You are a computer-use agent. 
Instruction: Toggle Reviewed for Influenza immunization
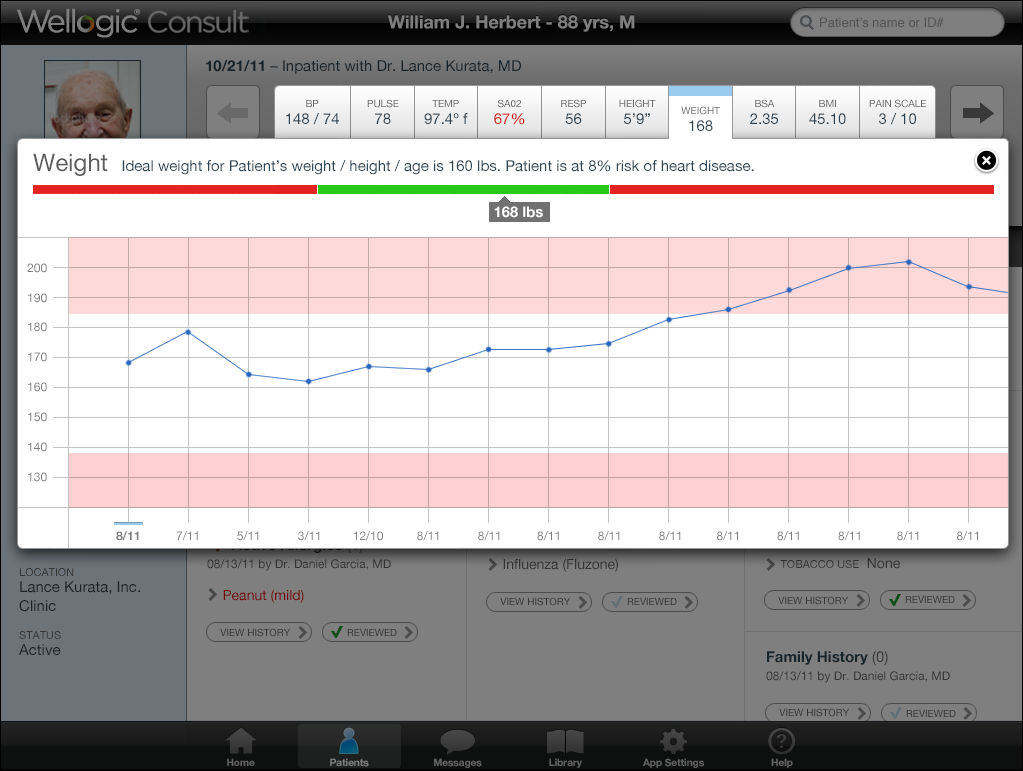tap(650, 601)
